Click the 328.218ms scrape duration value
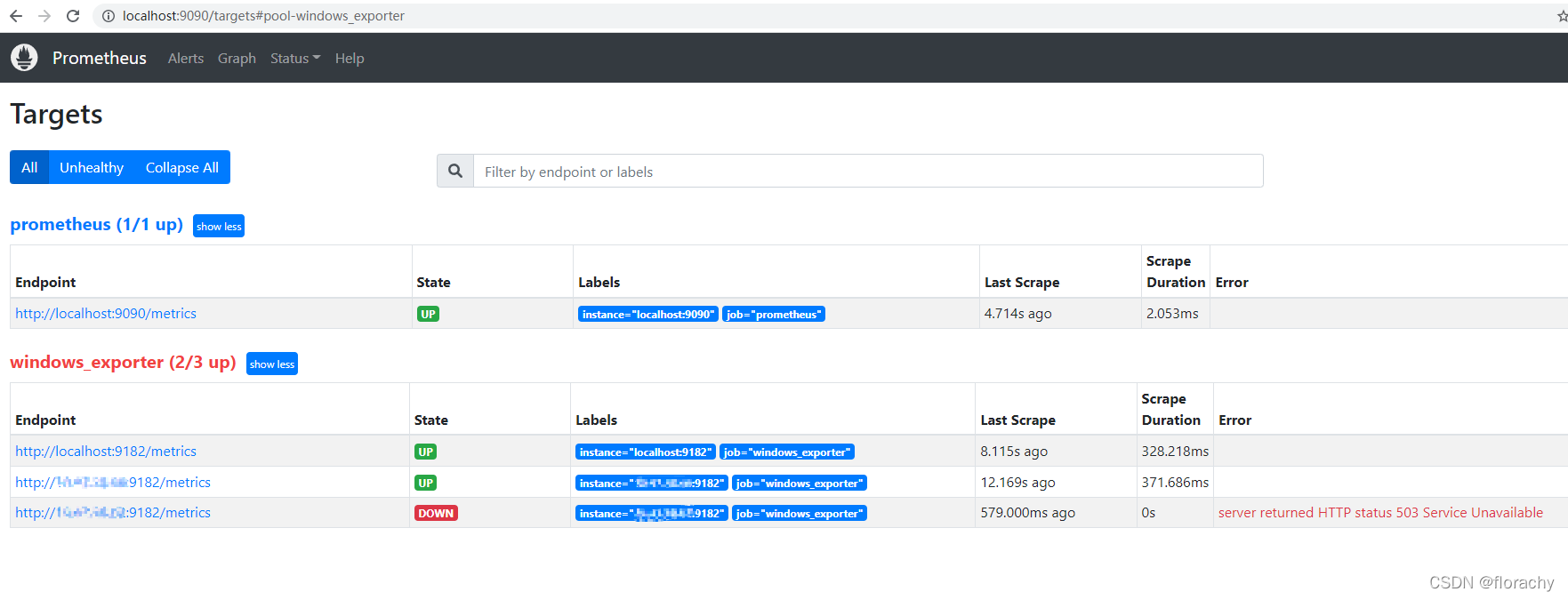The image size is (1568, 600). [x=1175, y=451]
